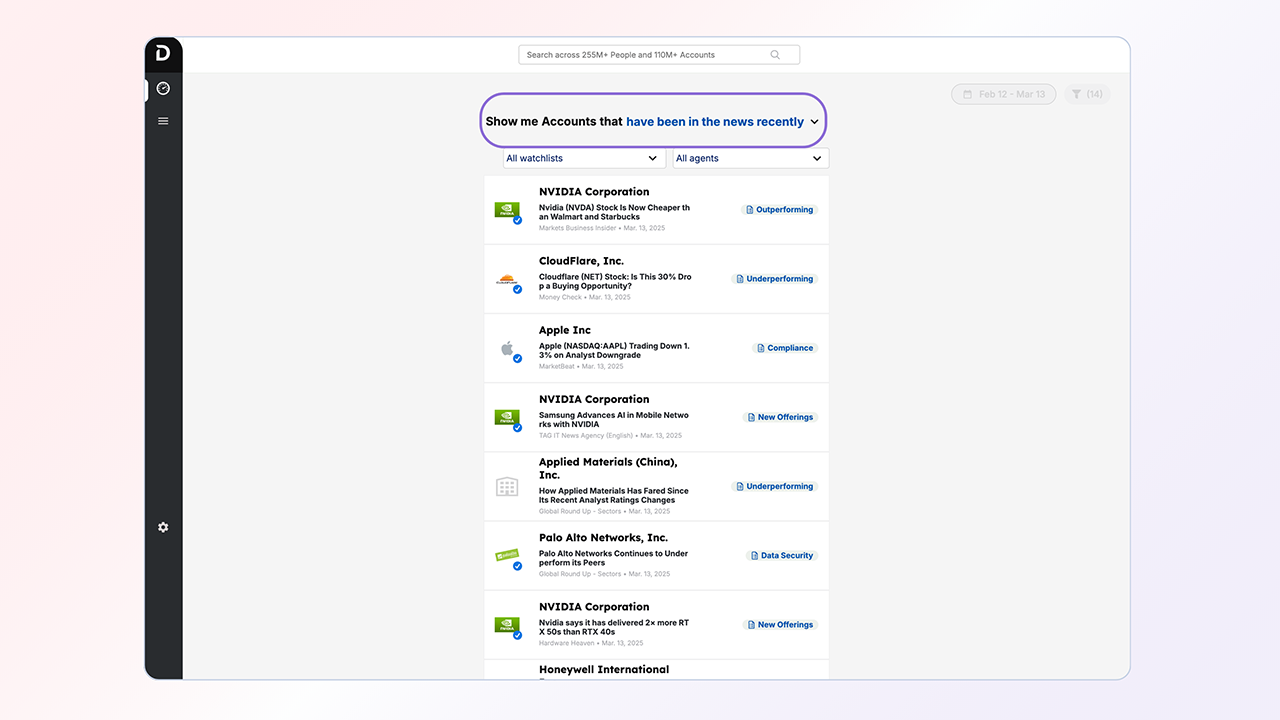Click the Compliance tag on Apple Inc
Image resolution: width=1280 pixels, height=720 pixels.
click(785, 348)
